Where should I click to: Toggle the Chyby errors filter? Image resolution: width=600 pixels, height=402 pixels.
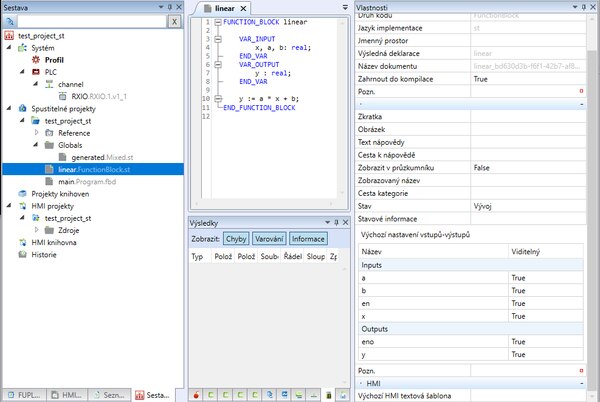pos(237,239)
